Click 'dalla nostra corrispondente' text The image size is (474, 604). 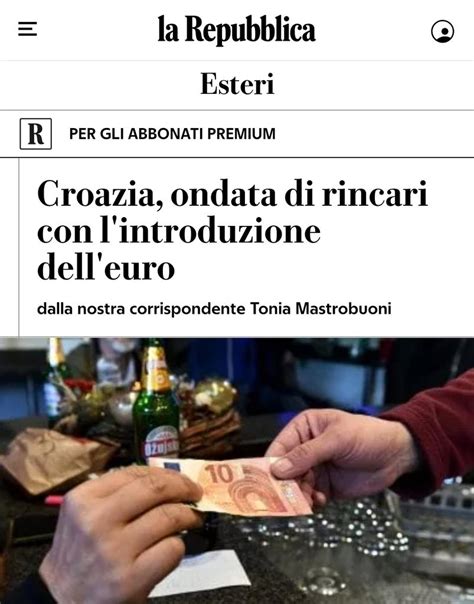click(x=141, y=309)
